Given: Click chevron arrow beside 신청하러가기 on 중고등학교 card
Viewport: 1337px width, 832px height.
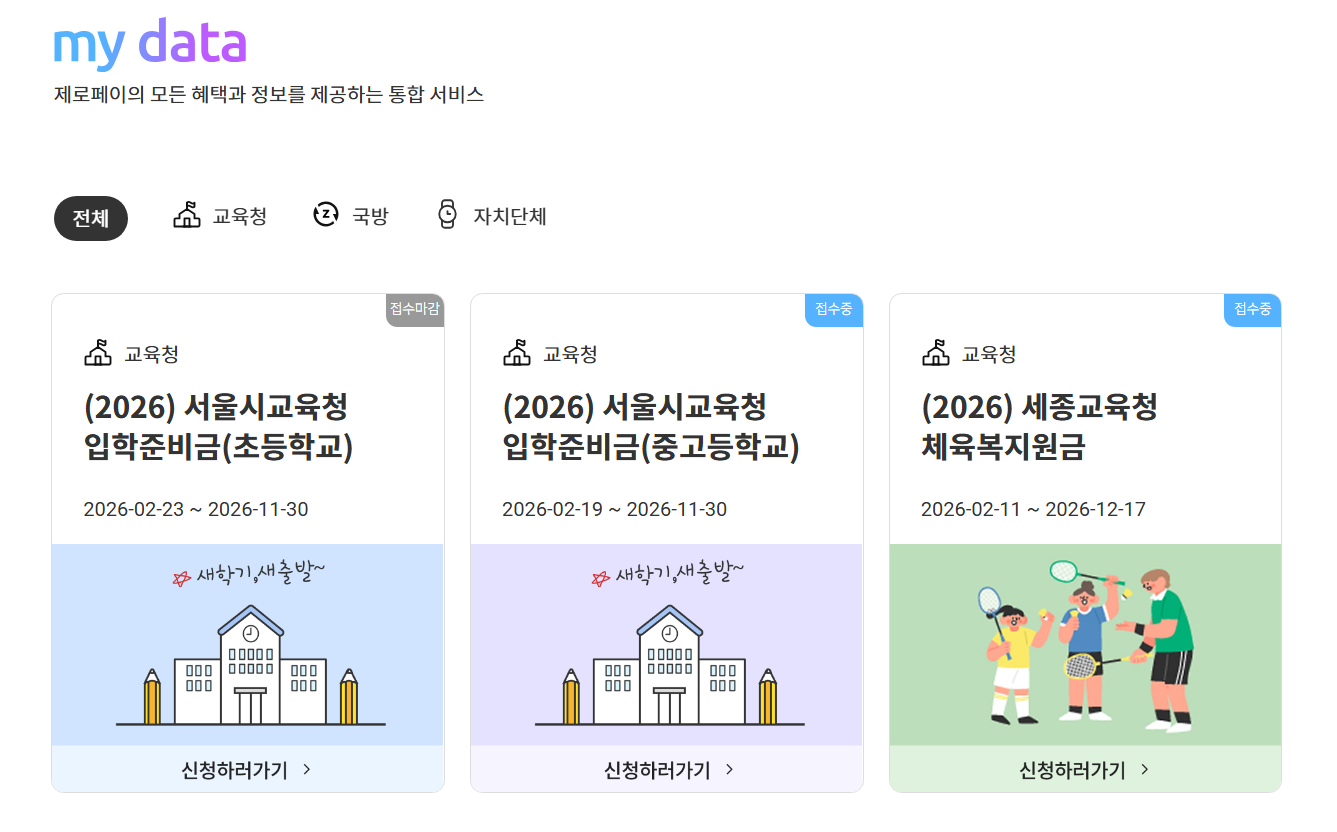Looking at the screenshot, I should click(x=729, y=769).
